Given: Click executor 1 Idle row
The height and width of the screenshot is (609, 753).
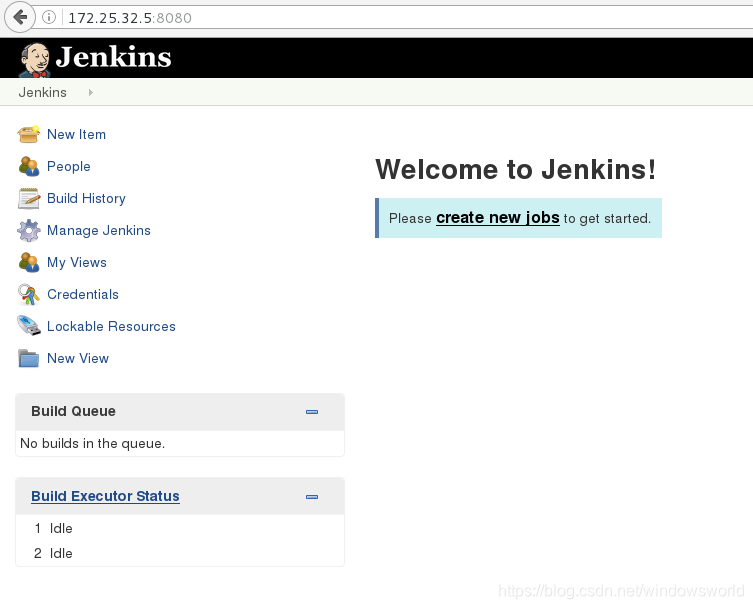Looking at the screenshot, I should (180, 528).
